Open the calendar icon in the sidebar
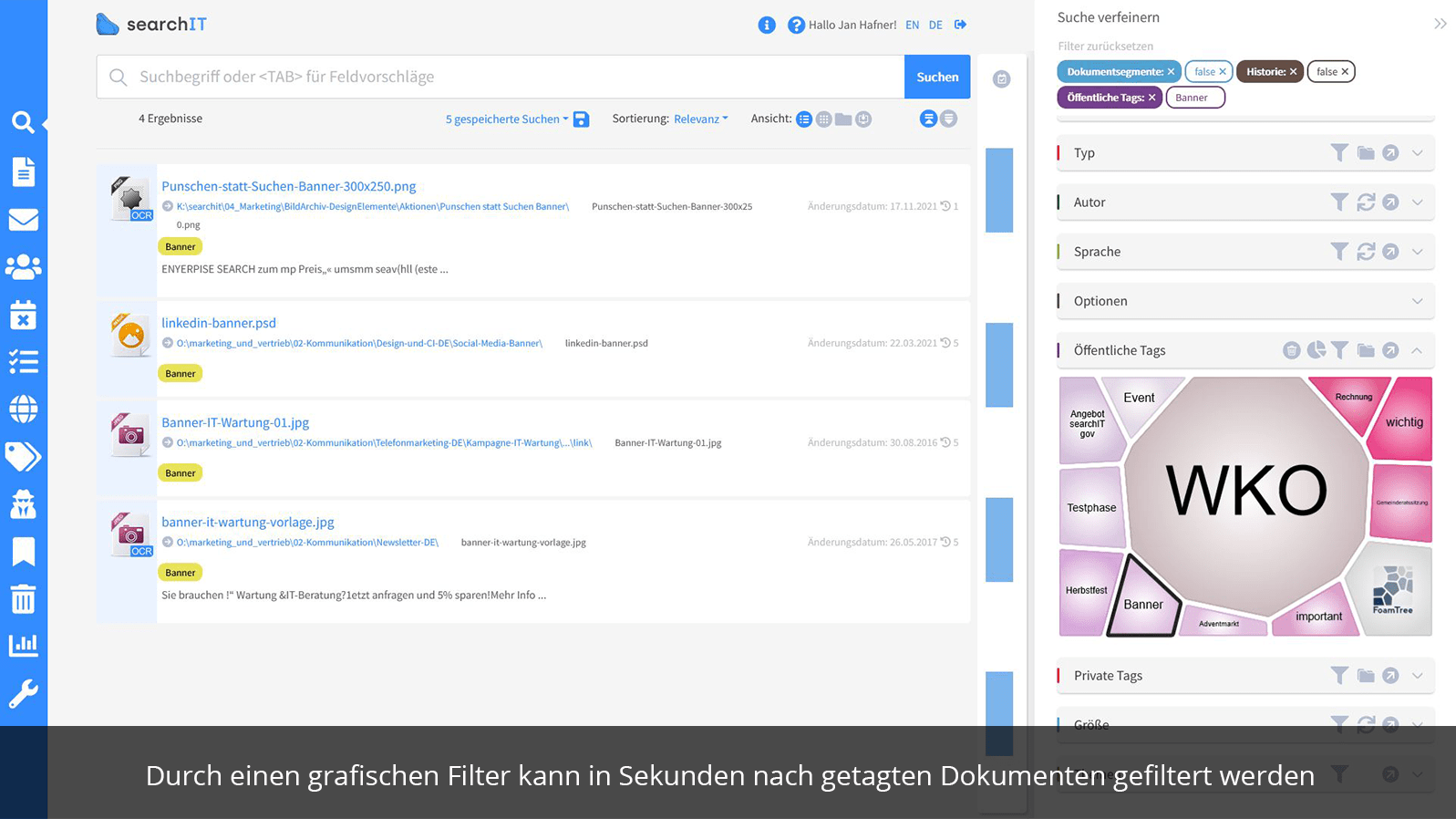Screen dimensions: 1456x819 [x=23, y=315]
